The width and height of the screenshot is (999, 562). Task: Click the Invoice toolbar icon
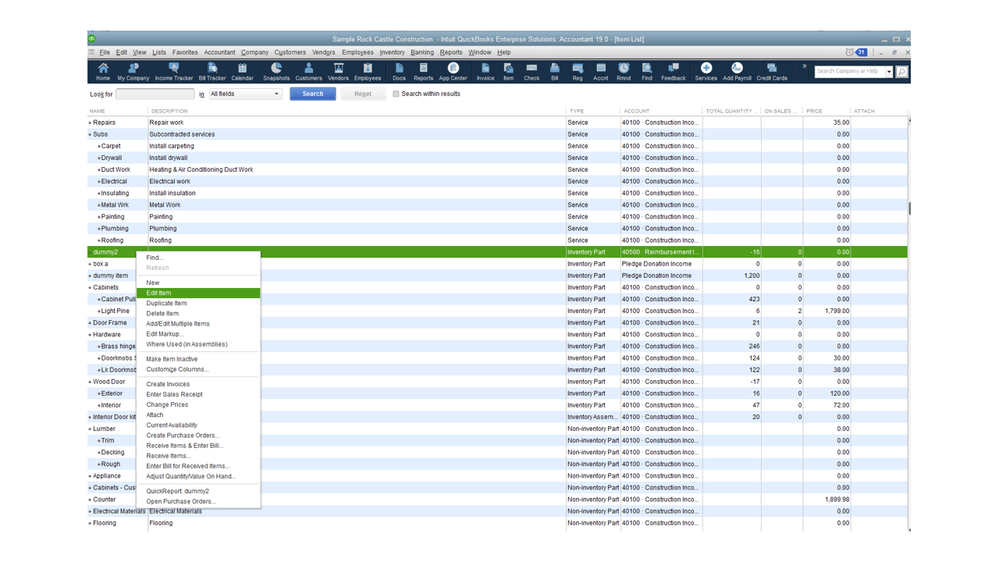[x=485, y=71]
